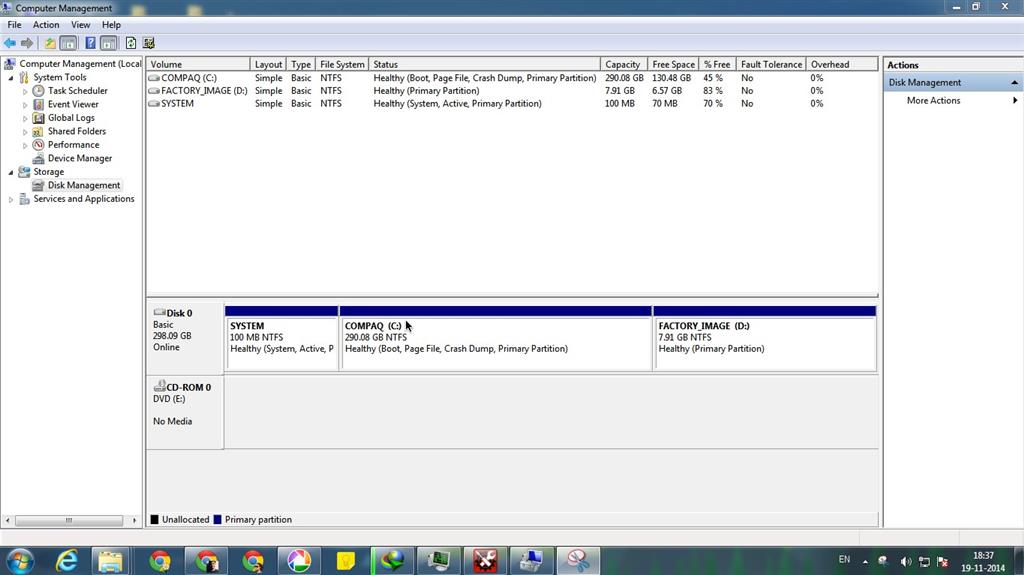Open Picasa from the taskbar

[298, 561]
